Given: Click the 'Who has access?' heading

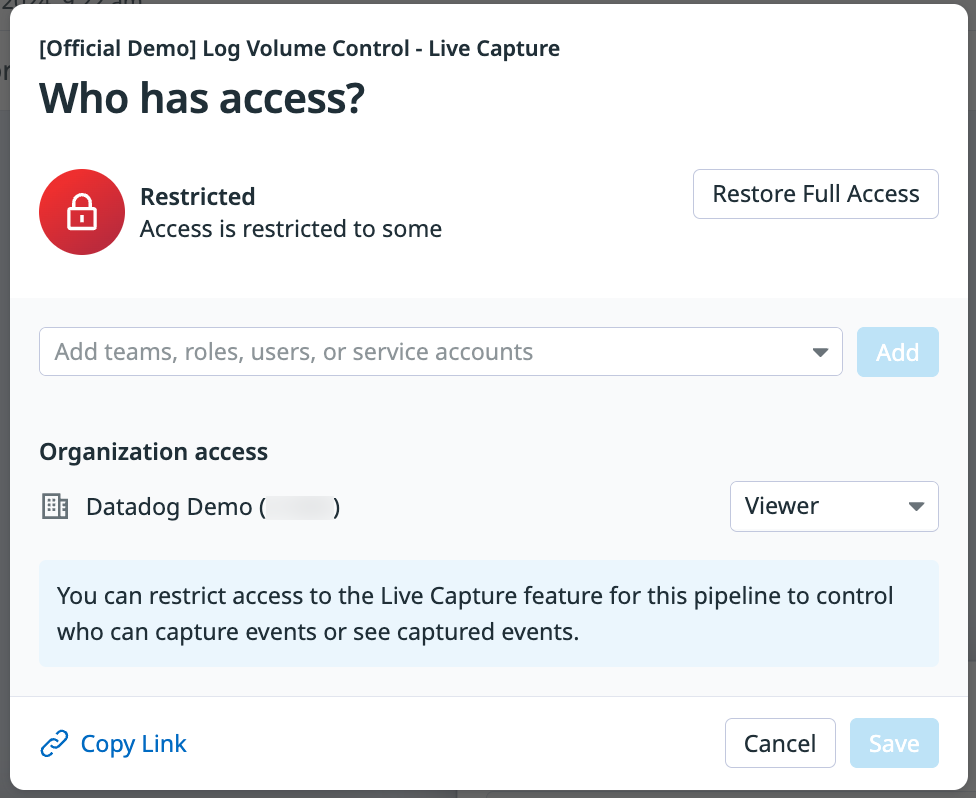Looking at the screenshot, I should pos(202,98).
